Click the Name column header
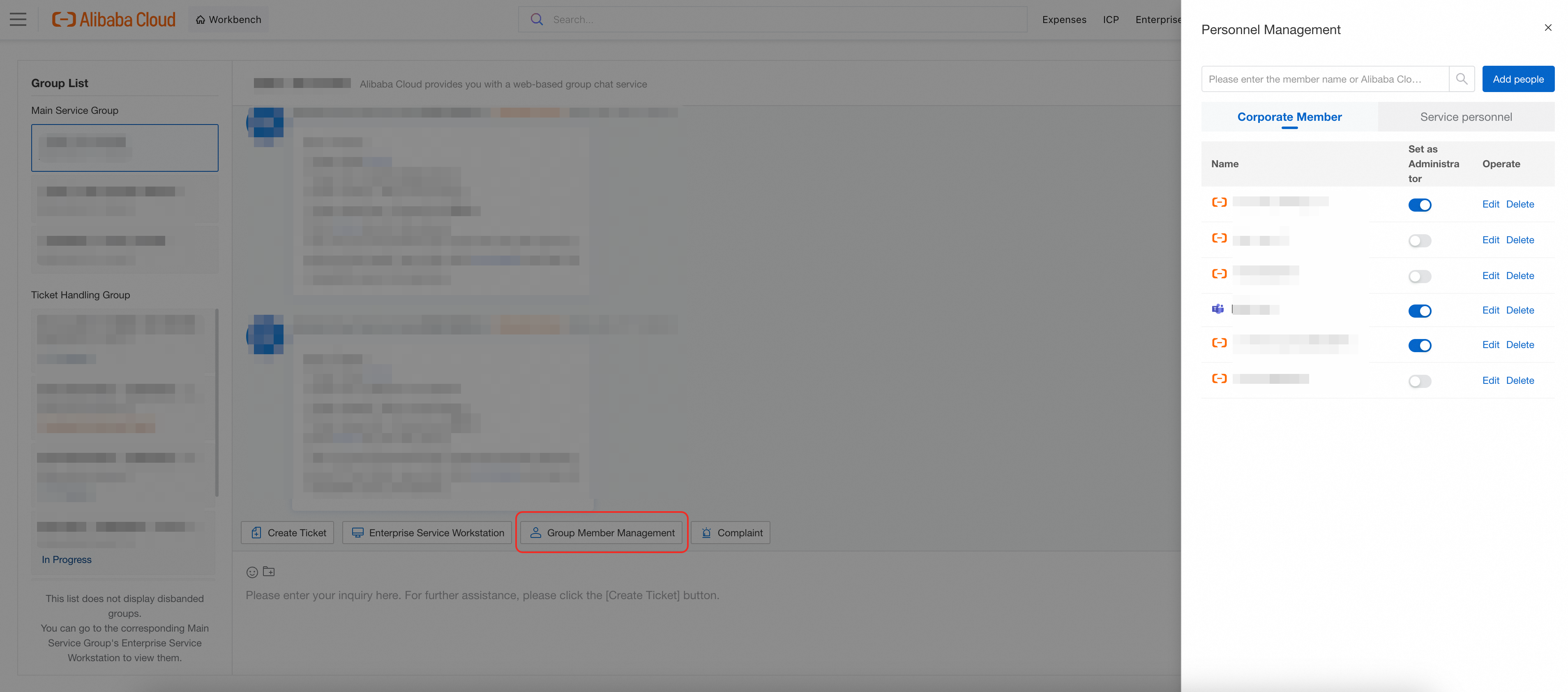This screenshot has height=692, width=1568. click(1225, 164)
